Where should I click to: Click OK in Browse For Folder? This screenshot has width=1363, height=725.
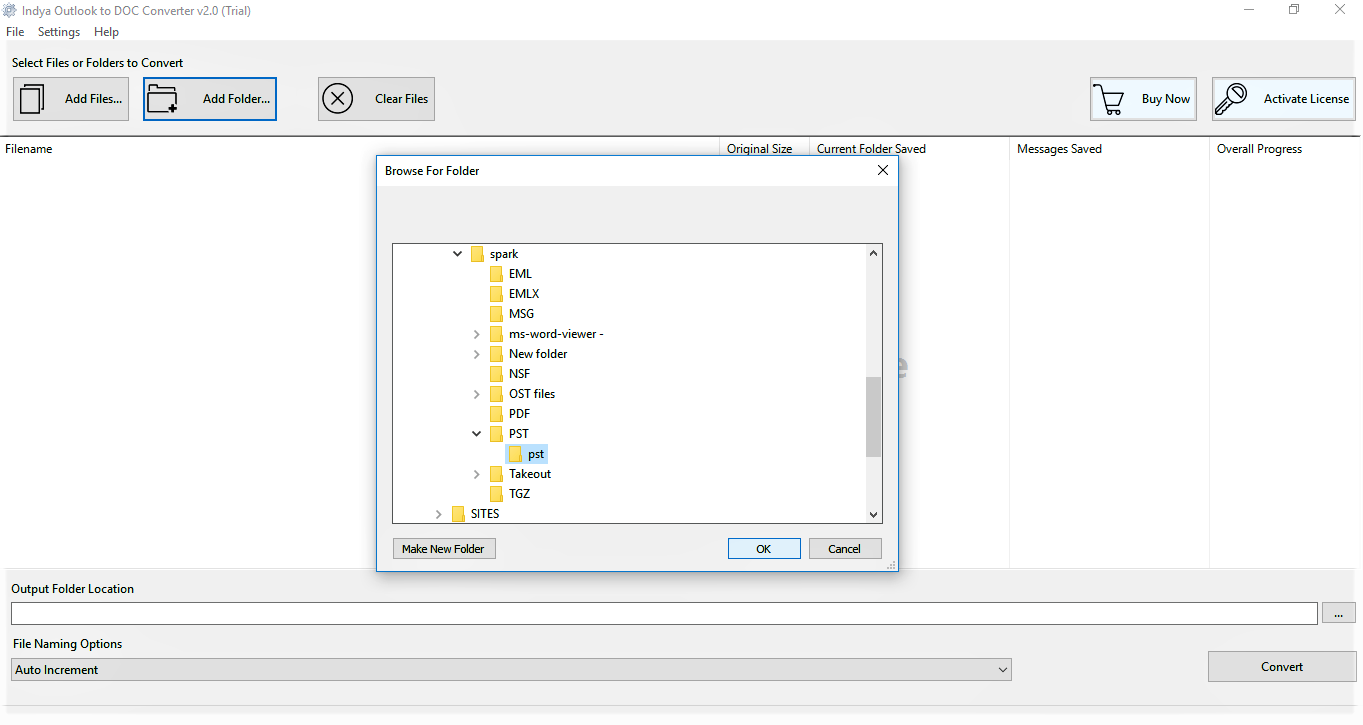tap(764, 549)
